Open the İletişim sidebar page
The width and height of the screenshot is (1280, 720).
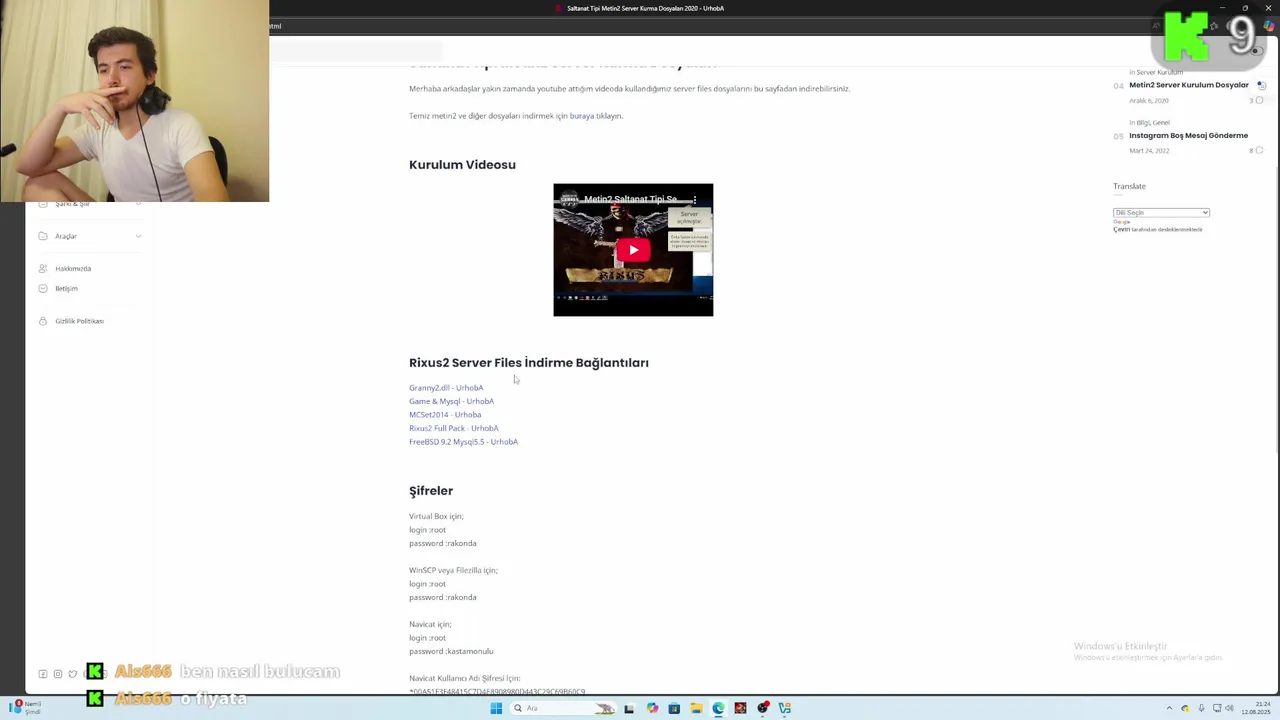(x=66, y=289)
